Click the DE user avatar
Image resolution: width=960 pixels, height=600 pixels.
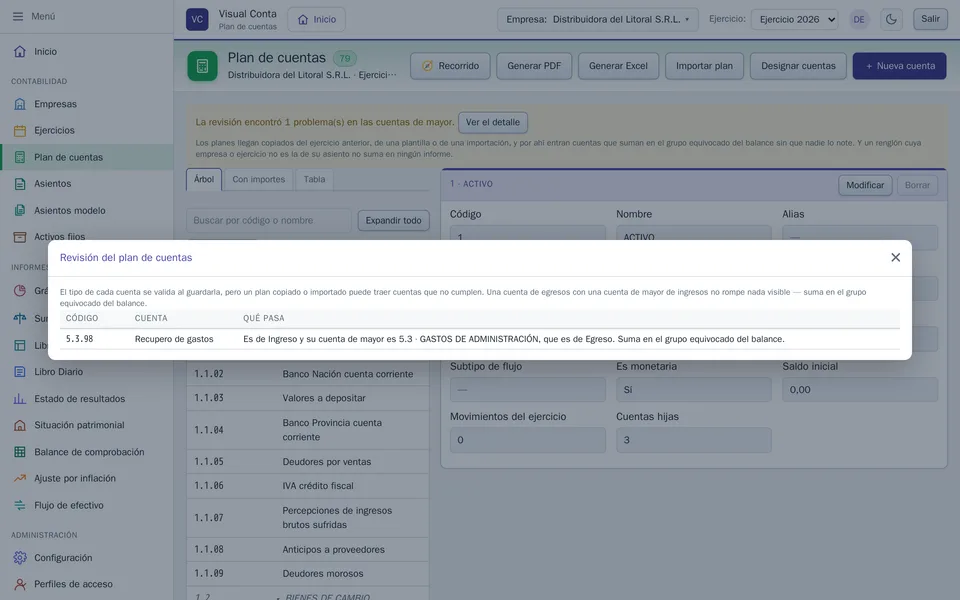(859, 20)
